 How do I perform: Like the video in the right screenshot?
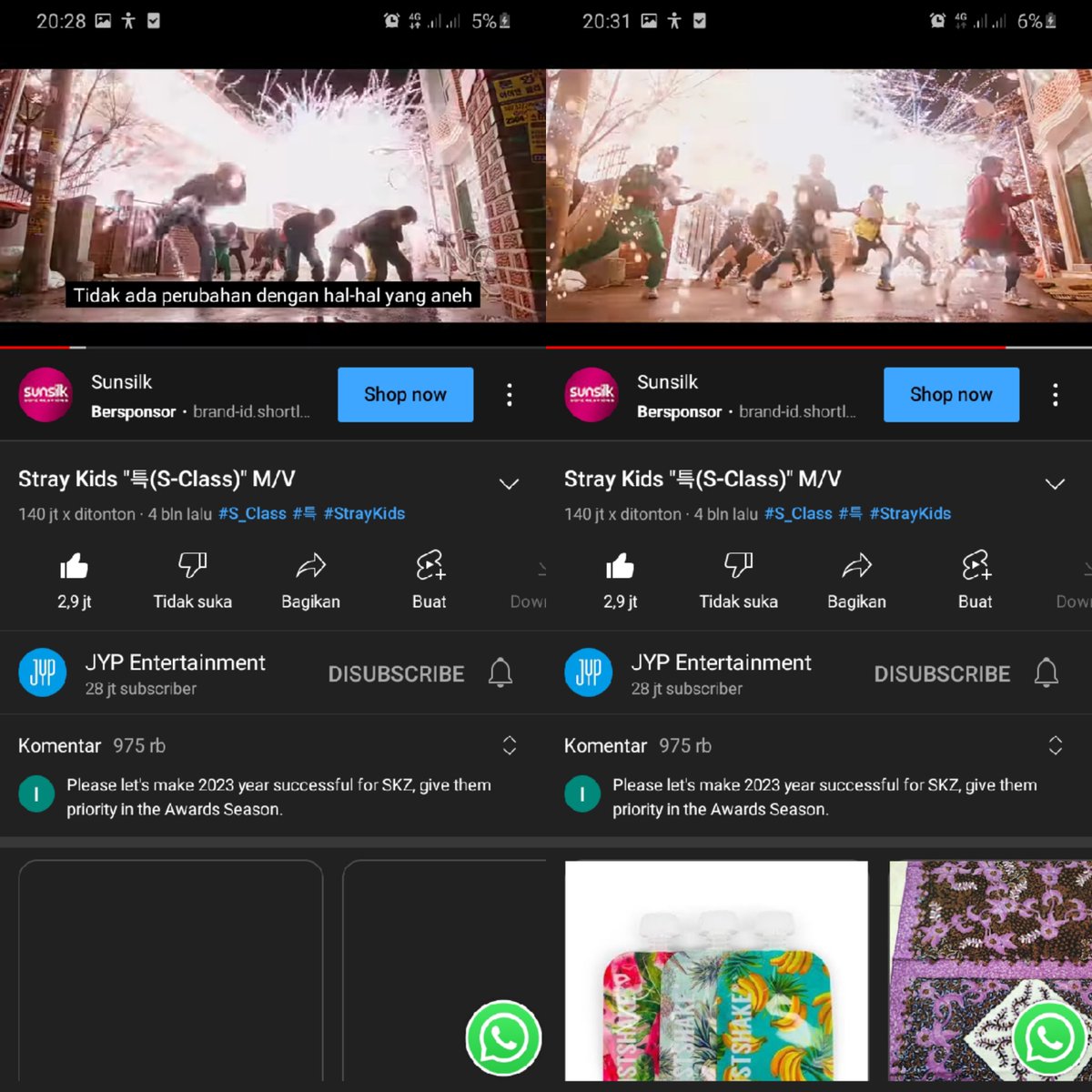(620, 566)
